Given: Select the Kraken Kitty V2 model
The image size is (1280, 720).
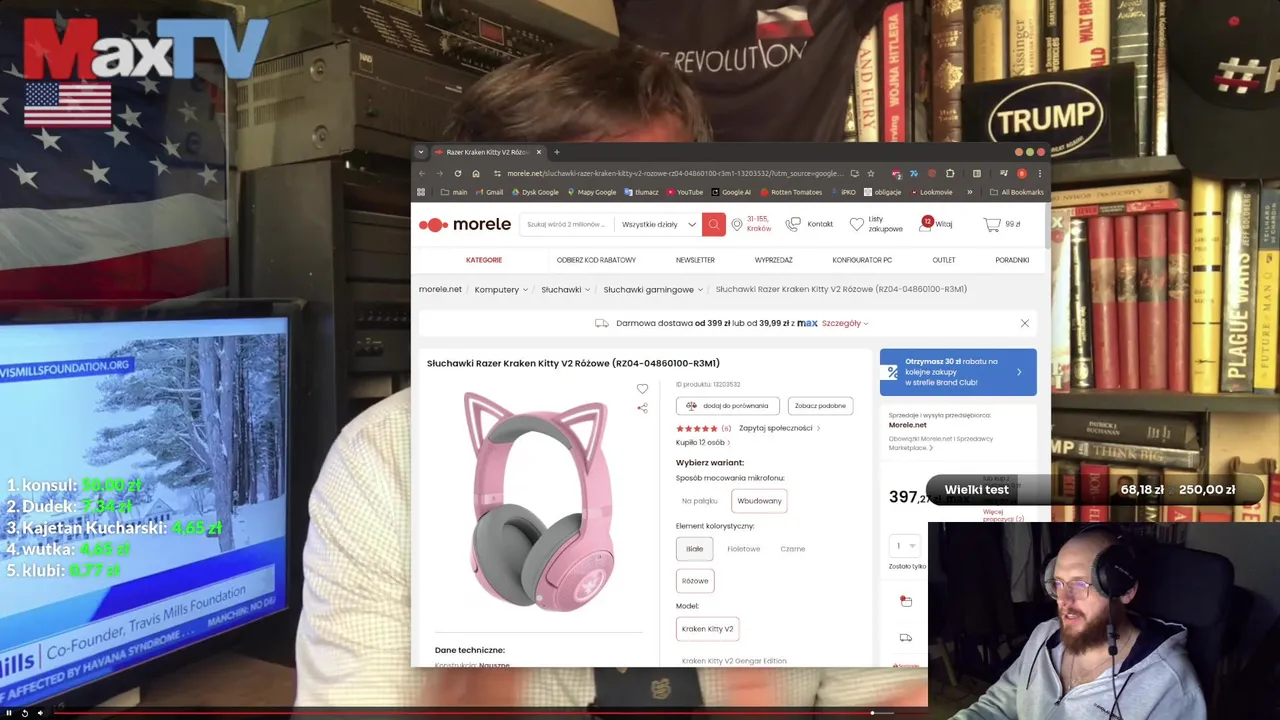Looking at the screenshot, I should point(707,629).
